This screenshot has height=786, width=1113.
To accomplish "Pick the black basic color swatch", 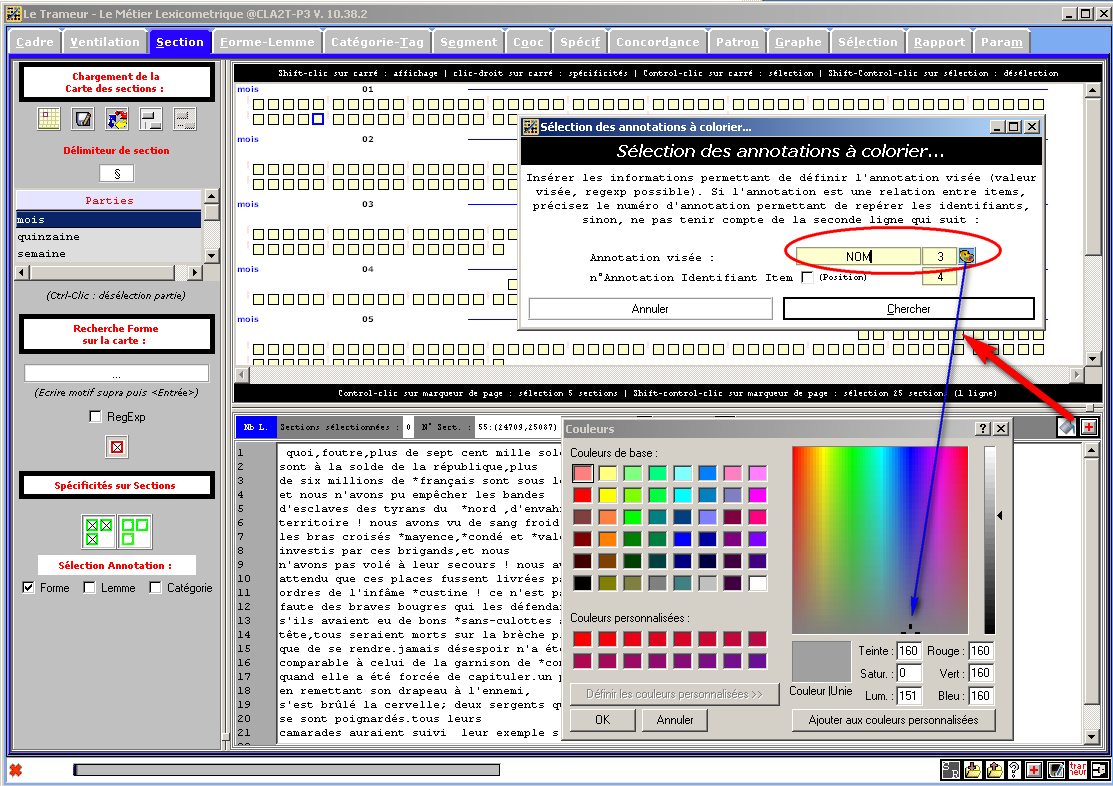I will pos(582,583).
